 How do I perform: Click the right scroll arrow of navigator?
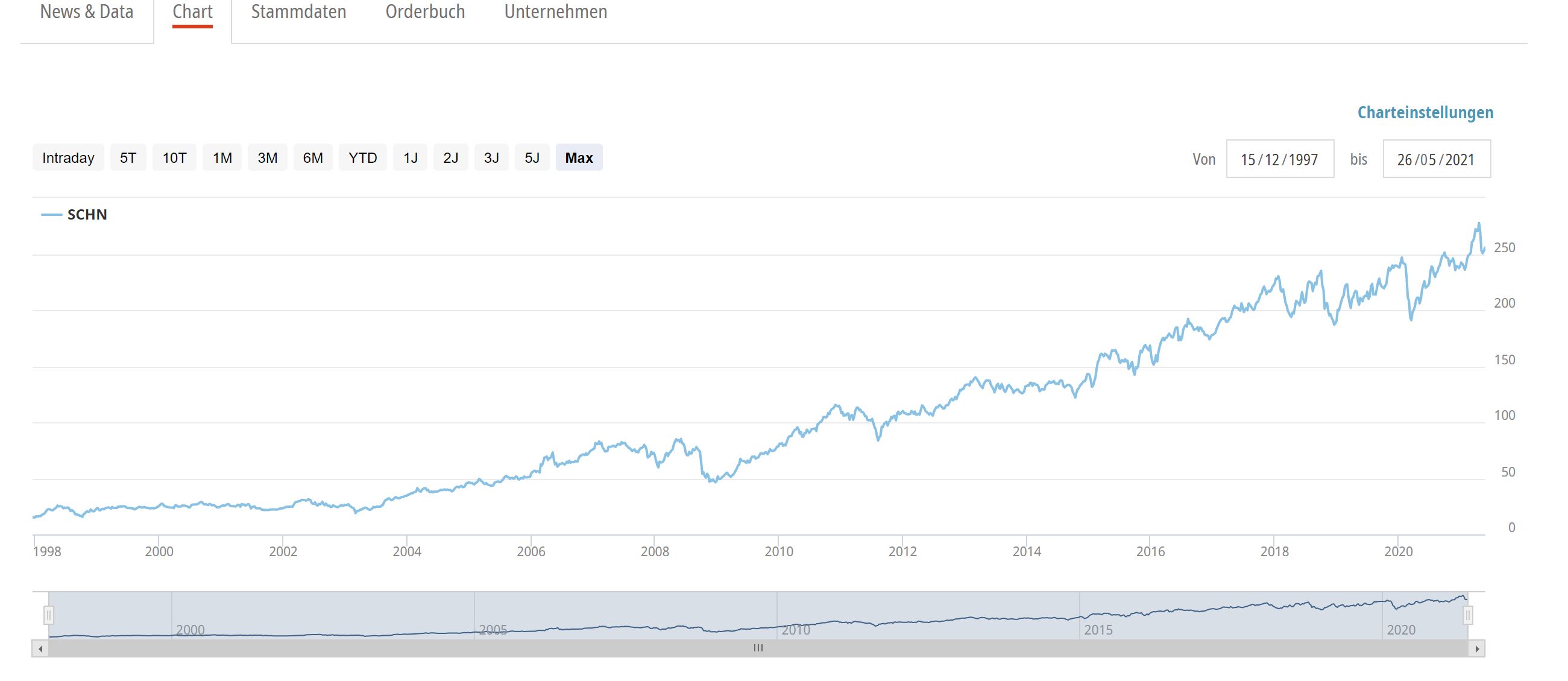click(1477, 648)
